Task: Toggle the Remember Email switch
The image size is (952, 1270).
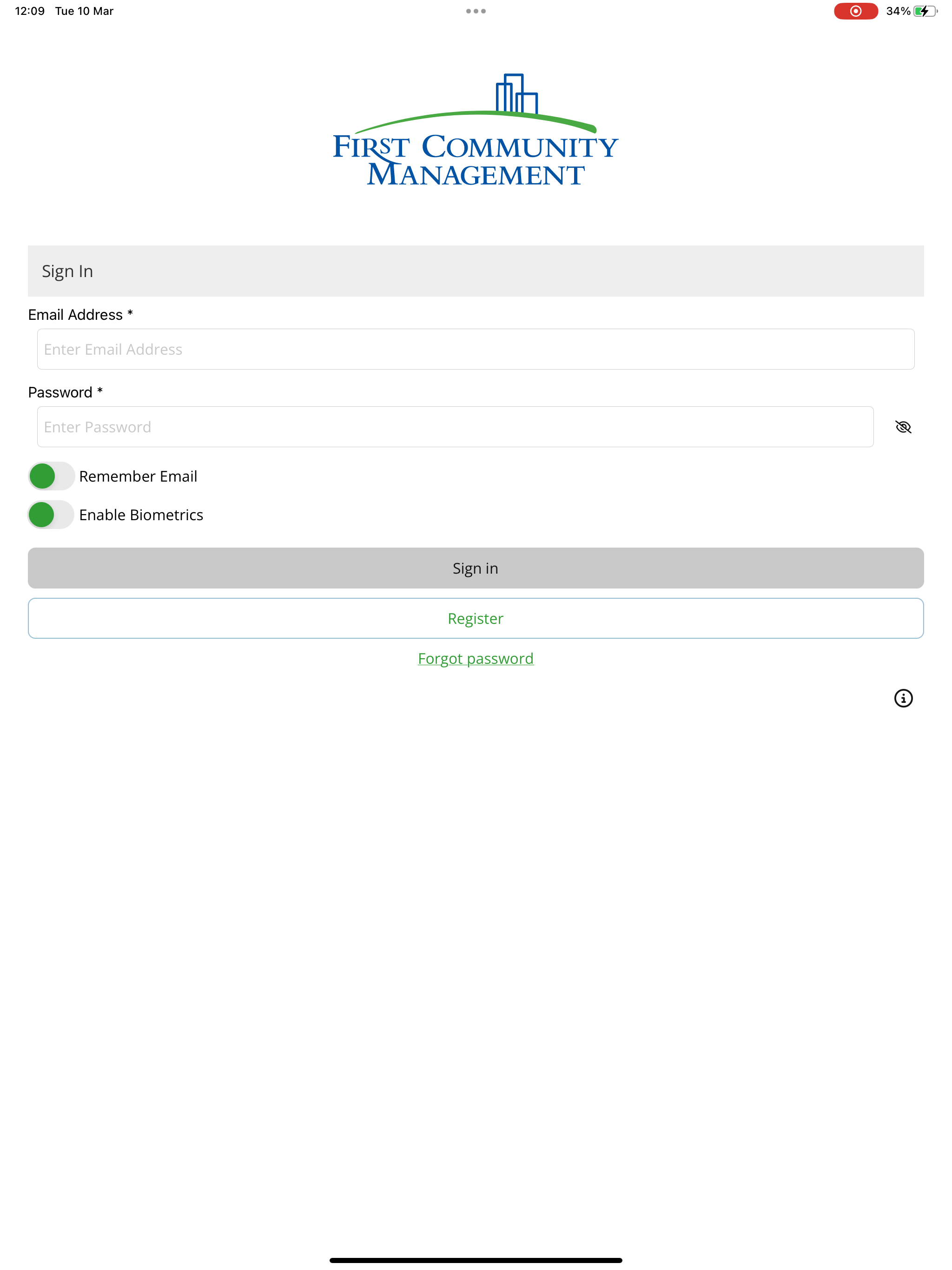Action: click(51, 476)
